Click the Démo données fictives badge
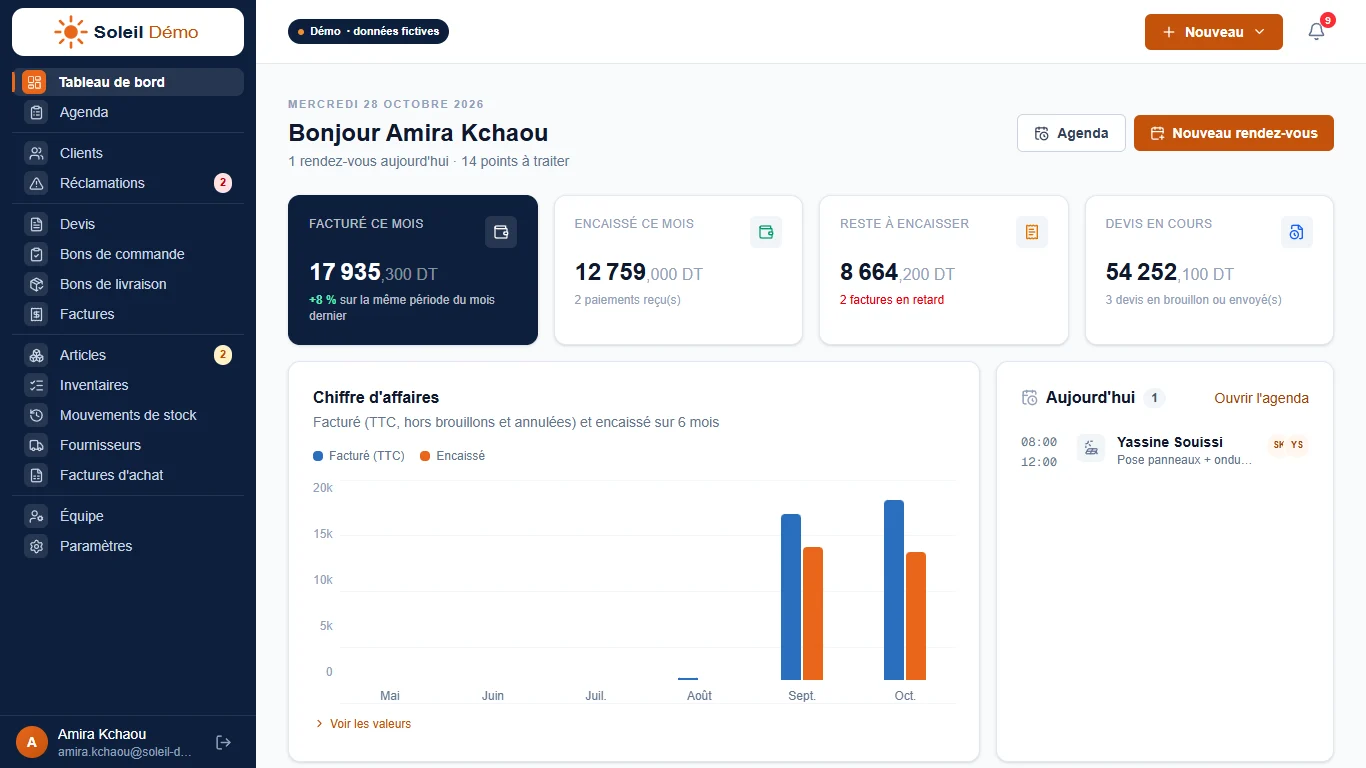This screenshot has width=1366, height=768. pyautogui.click(x=369, y=32)
